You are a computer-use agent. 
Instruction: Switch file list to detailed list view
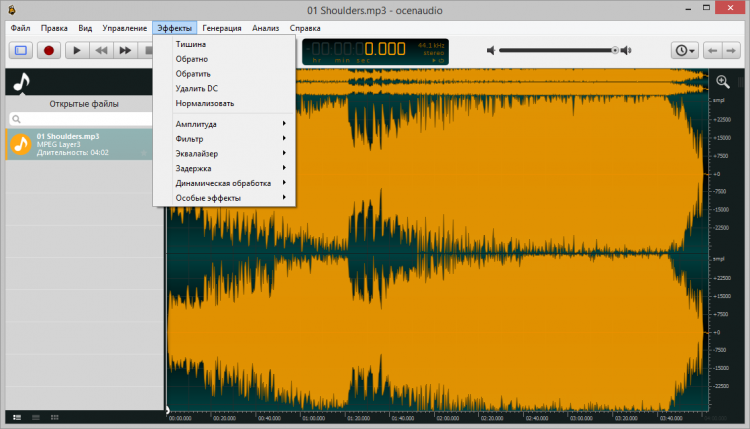(17, 415)
